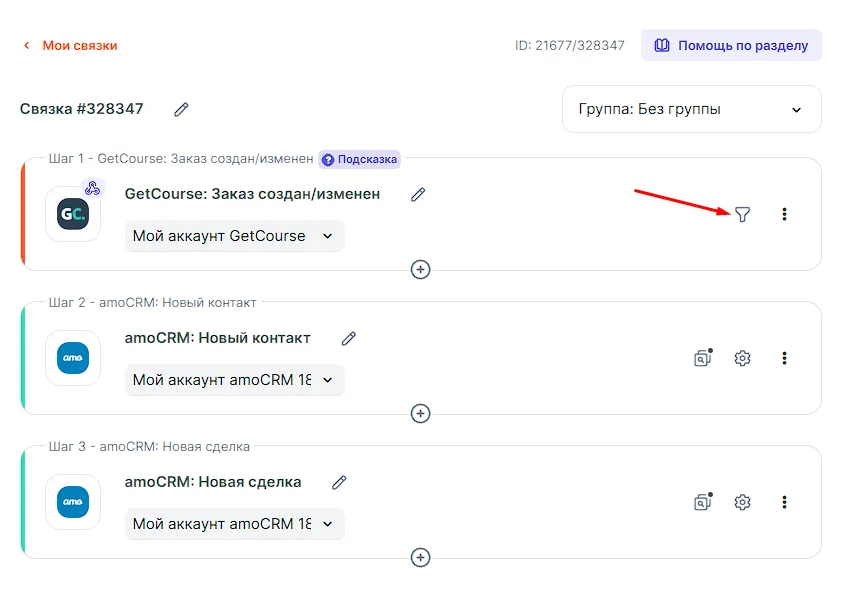Click search-copy icon in Новая сделка step
This screenshot has width=853, height=600.
tap(703, 502)
